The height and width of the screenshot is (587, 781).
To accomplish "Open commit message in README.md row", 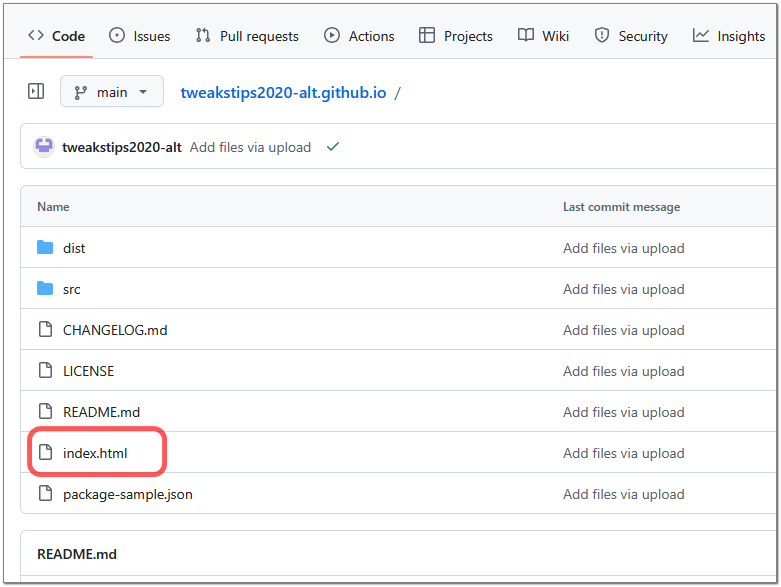I will (x=624, y=412).
